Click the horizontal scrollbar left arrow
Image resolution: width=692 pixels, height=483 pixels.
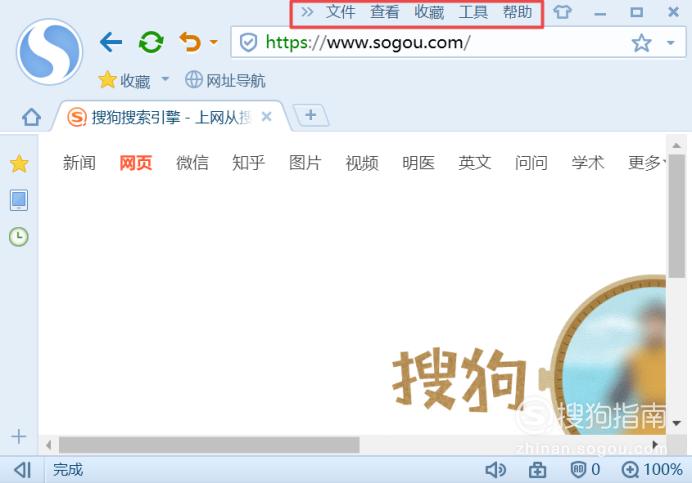tap(49, 445)
